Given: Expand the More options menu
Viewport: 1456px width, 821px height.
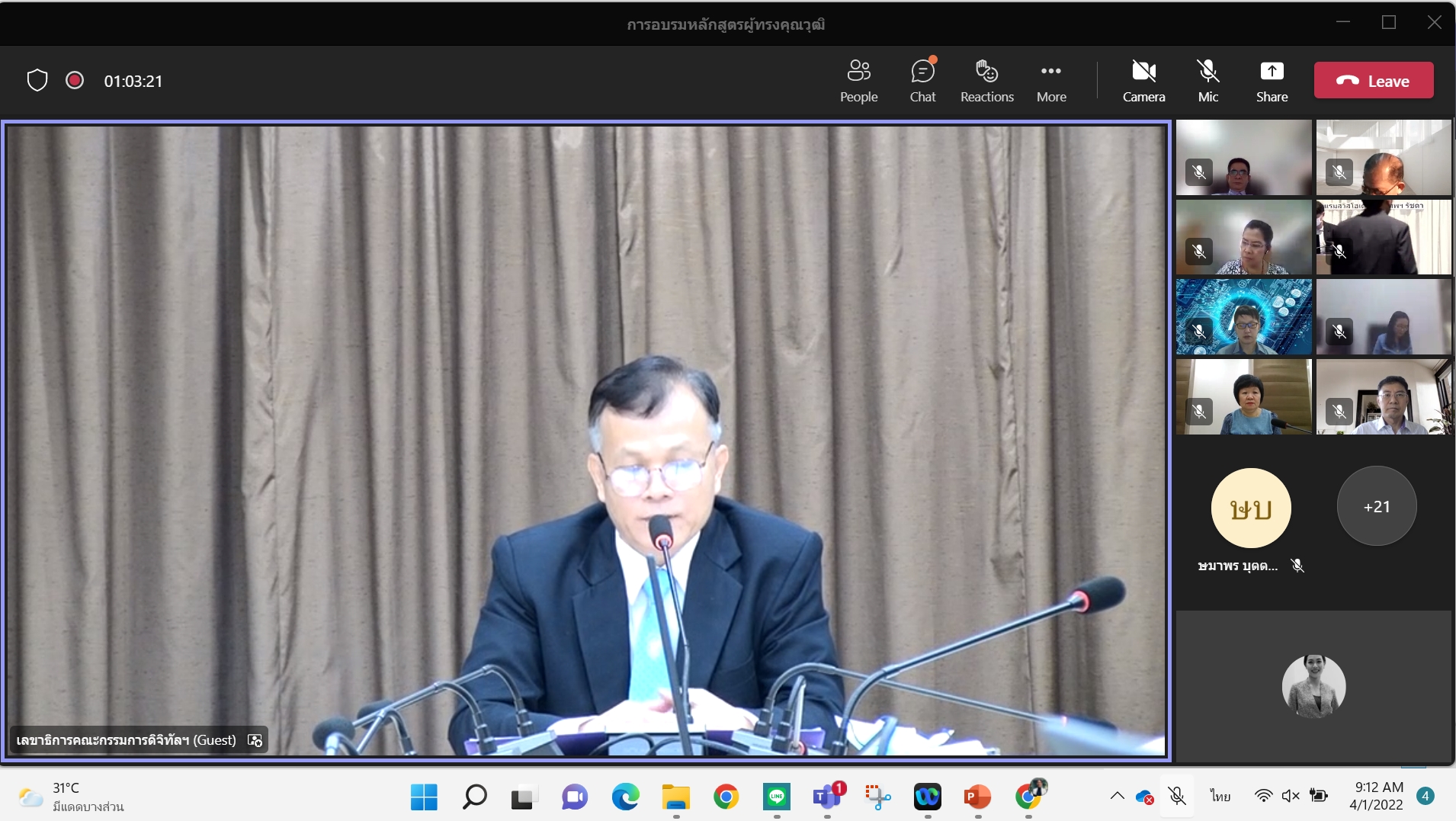Looking at the screenshot, I should point(1051,80).
